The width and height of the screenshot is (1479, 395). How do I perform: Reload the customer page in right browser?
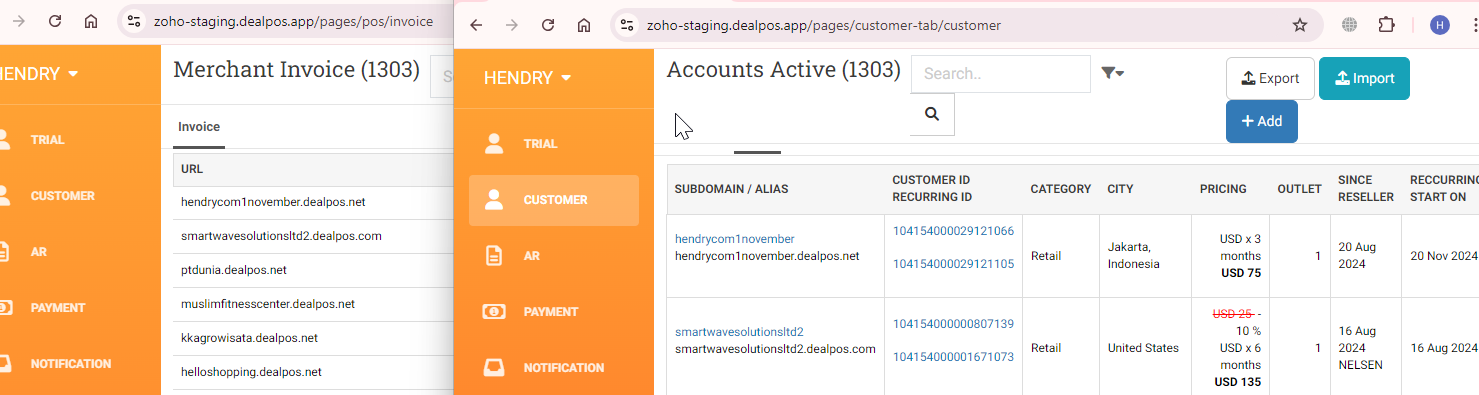[548, 25]
